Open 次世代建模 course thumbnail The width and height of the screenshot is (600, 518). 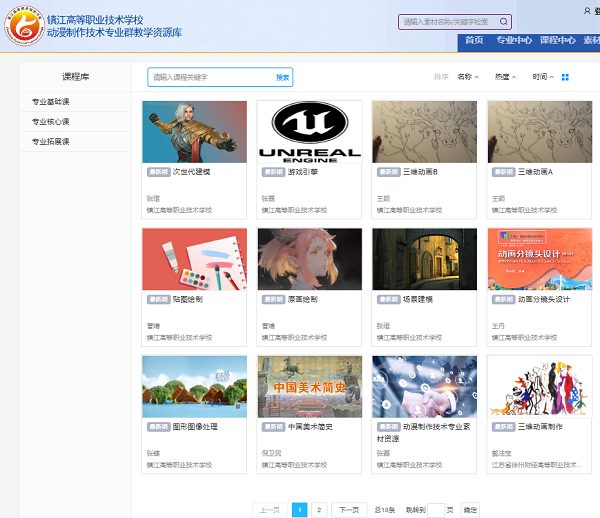(194, 132)
